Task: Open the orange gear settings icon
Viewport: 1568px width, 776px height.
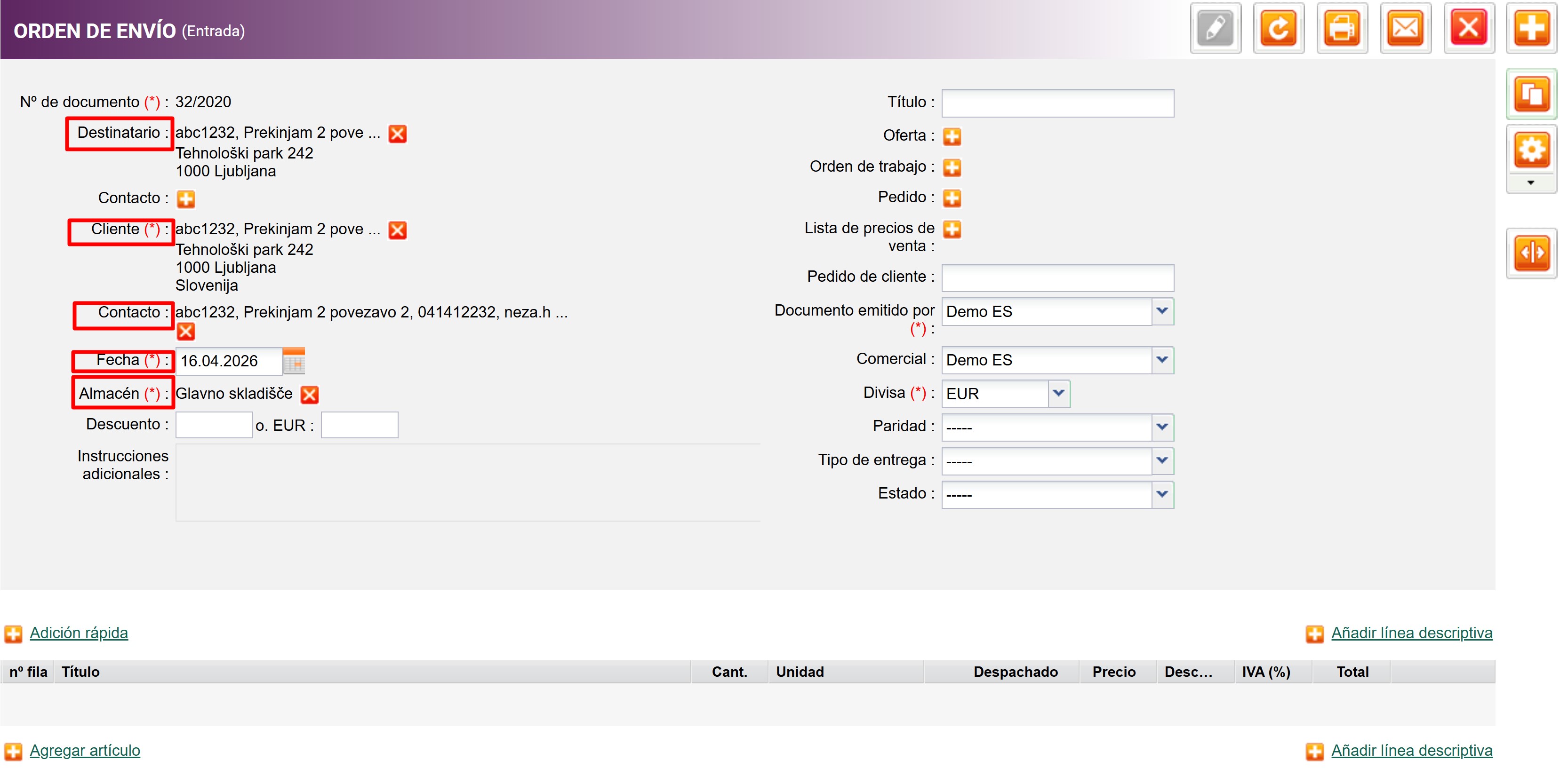Action: click(x=1531, y=150)
